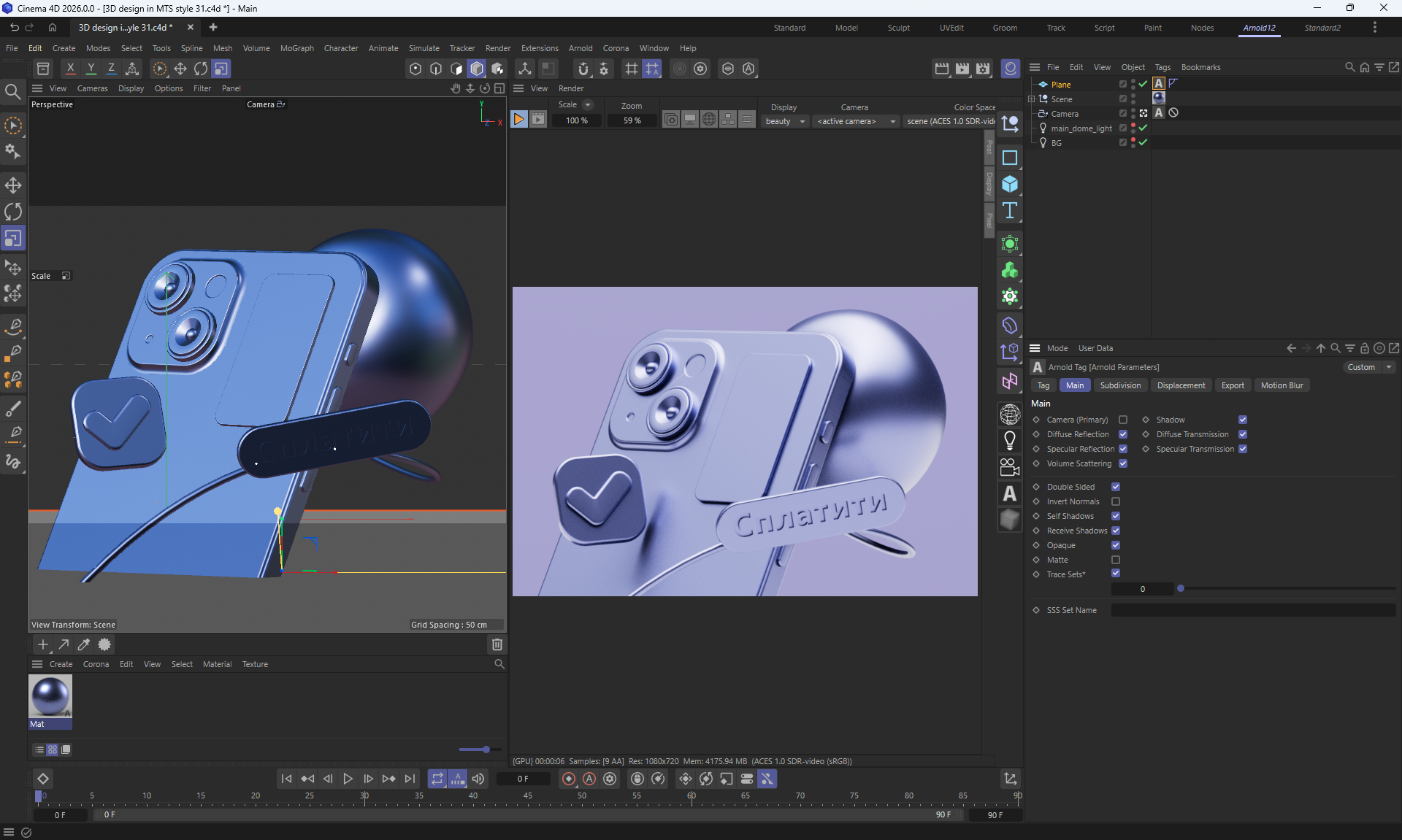Select the Move tool in left toolbar
The image size is (1402, 840).
[13, 185]
